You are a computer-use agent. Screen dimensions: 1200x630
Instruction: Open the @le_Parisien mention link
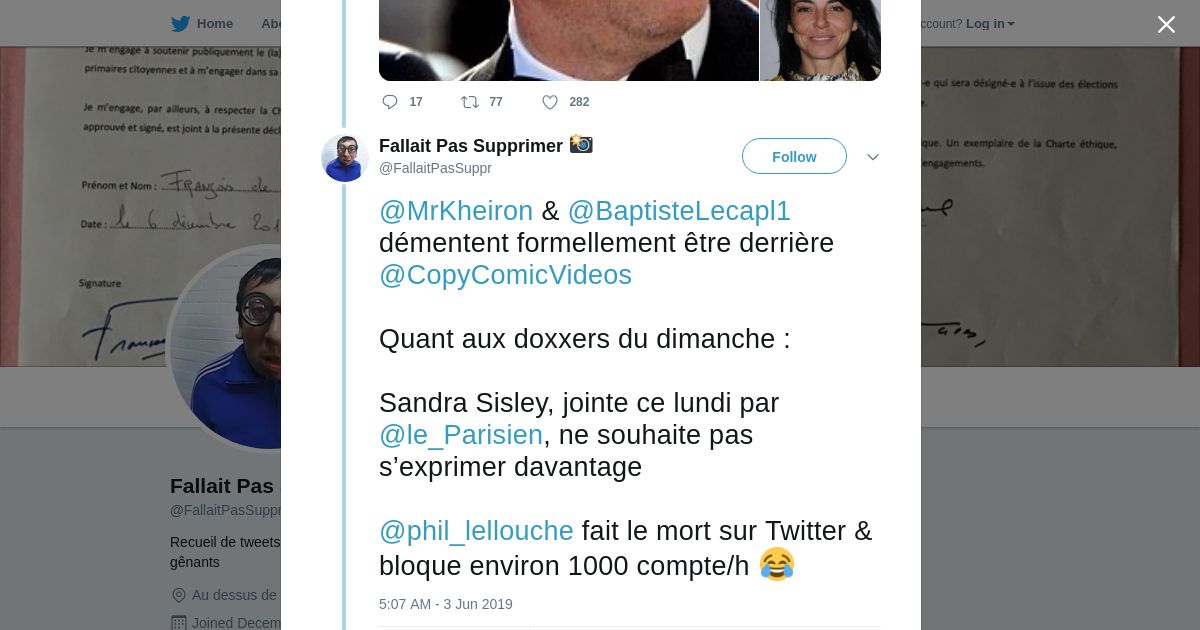click(461, 435)
